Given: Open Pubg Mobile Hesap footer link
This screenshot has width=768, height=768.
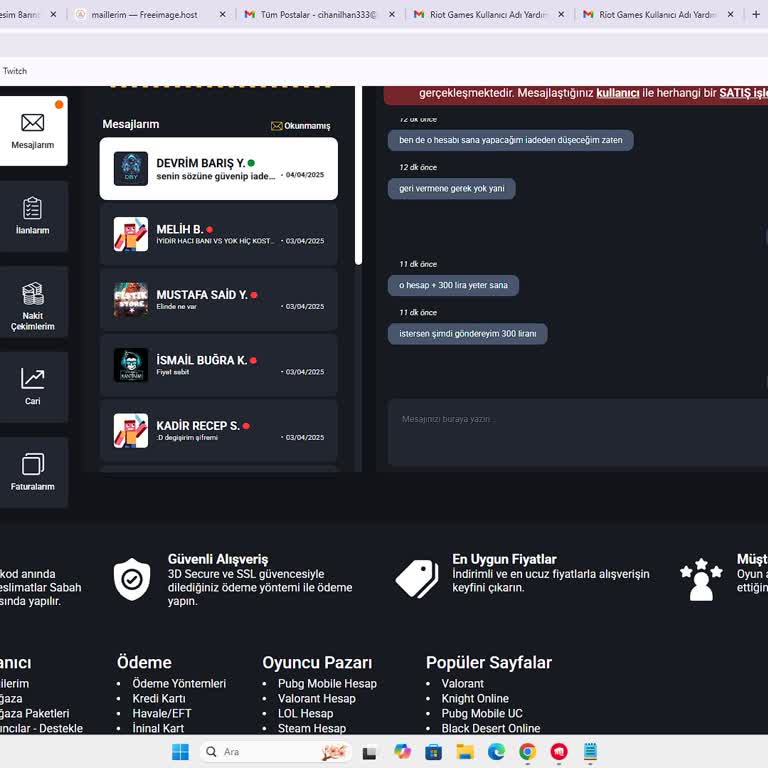Looking at the screenshot, I should point(327,684).
